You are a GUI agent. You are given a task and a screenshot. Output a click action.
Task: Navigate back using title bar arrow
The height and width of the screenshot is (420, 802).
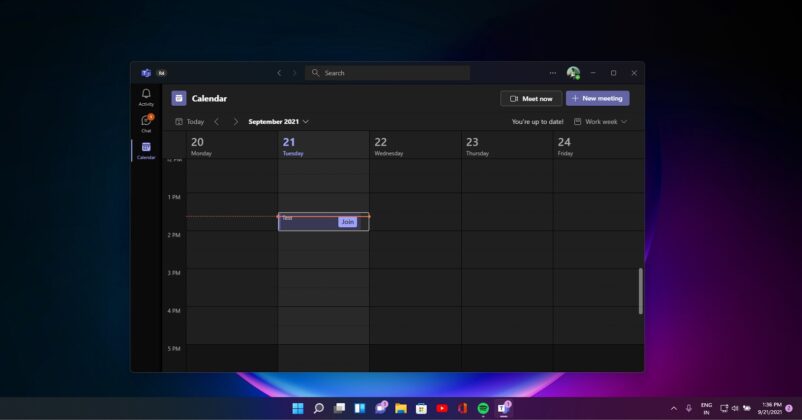[x=279, y=73]
